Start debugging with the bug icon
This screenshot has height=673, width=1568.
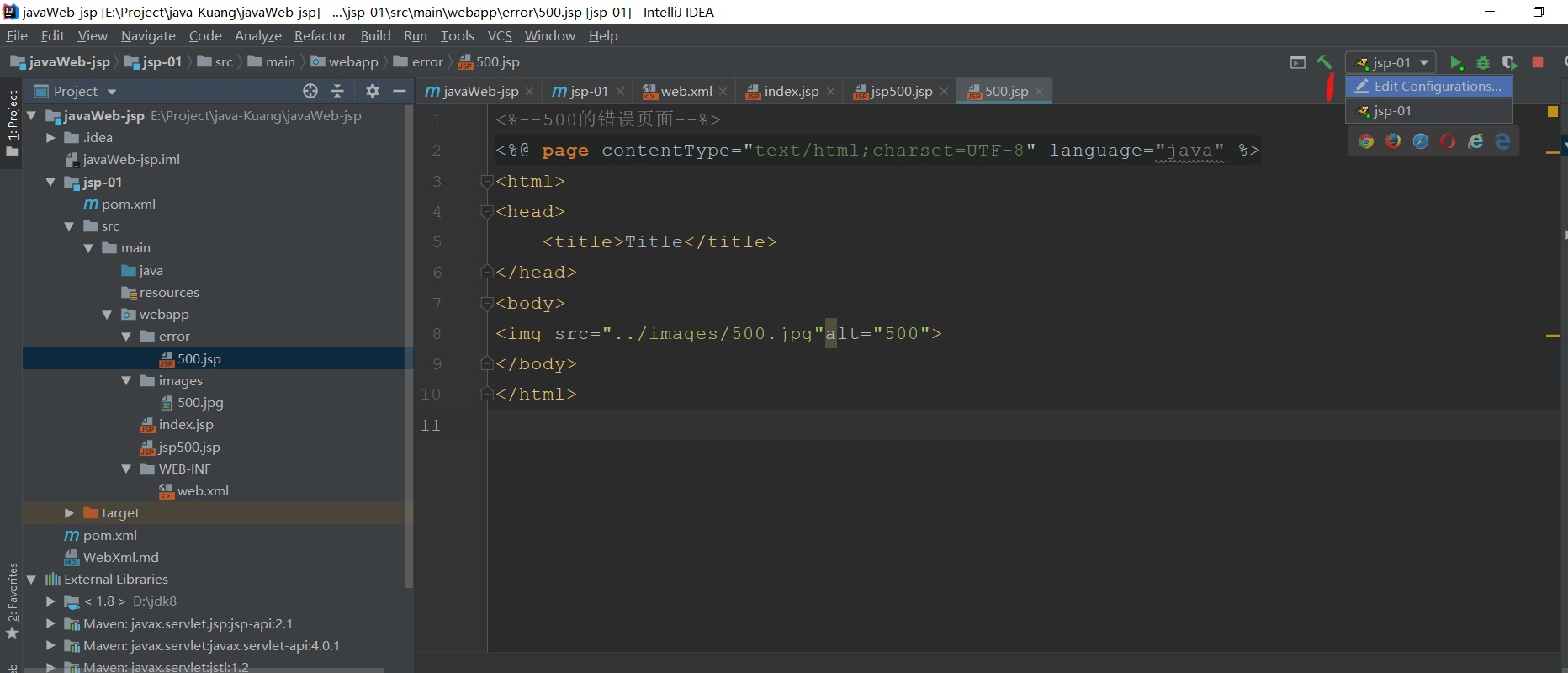1483,63
